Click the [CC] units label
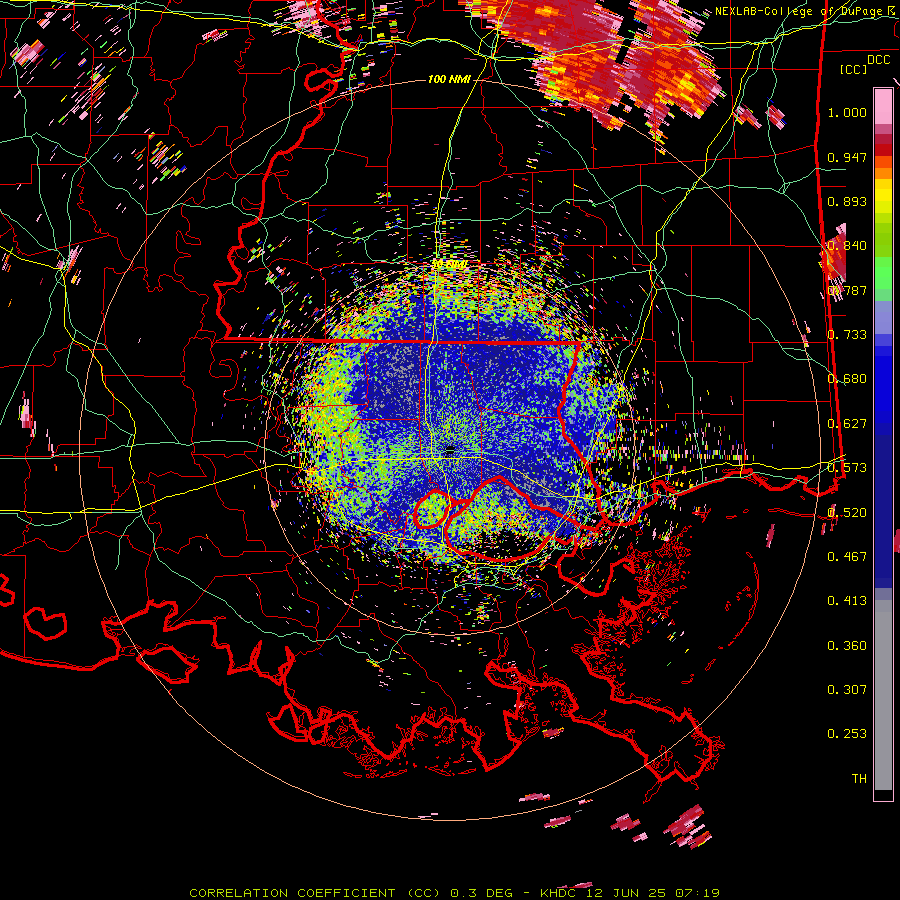The width and height of the screenshot is (900, 900). pyautogui.click(x=853, y=69)
